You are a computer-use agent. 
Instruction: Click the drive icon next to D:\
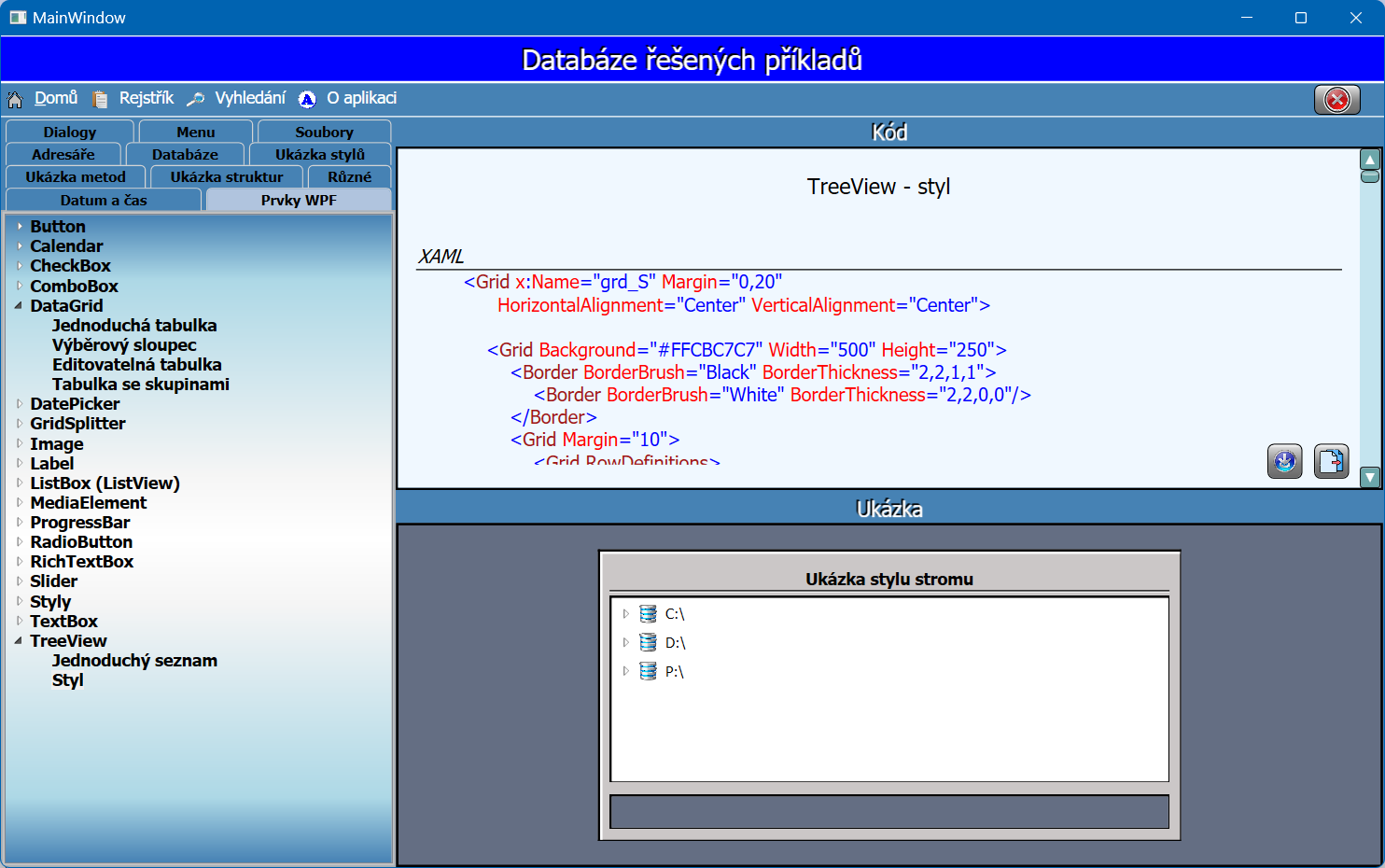pyautogui.click(x=648, y=642)
